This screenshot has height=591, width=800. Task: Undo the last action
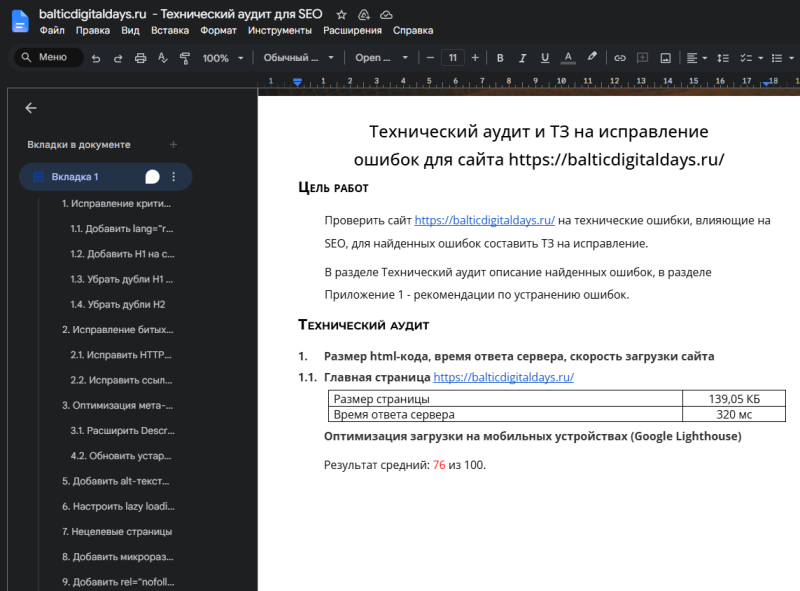pos(96,58)
